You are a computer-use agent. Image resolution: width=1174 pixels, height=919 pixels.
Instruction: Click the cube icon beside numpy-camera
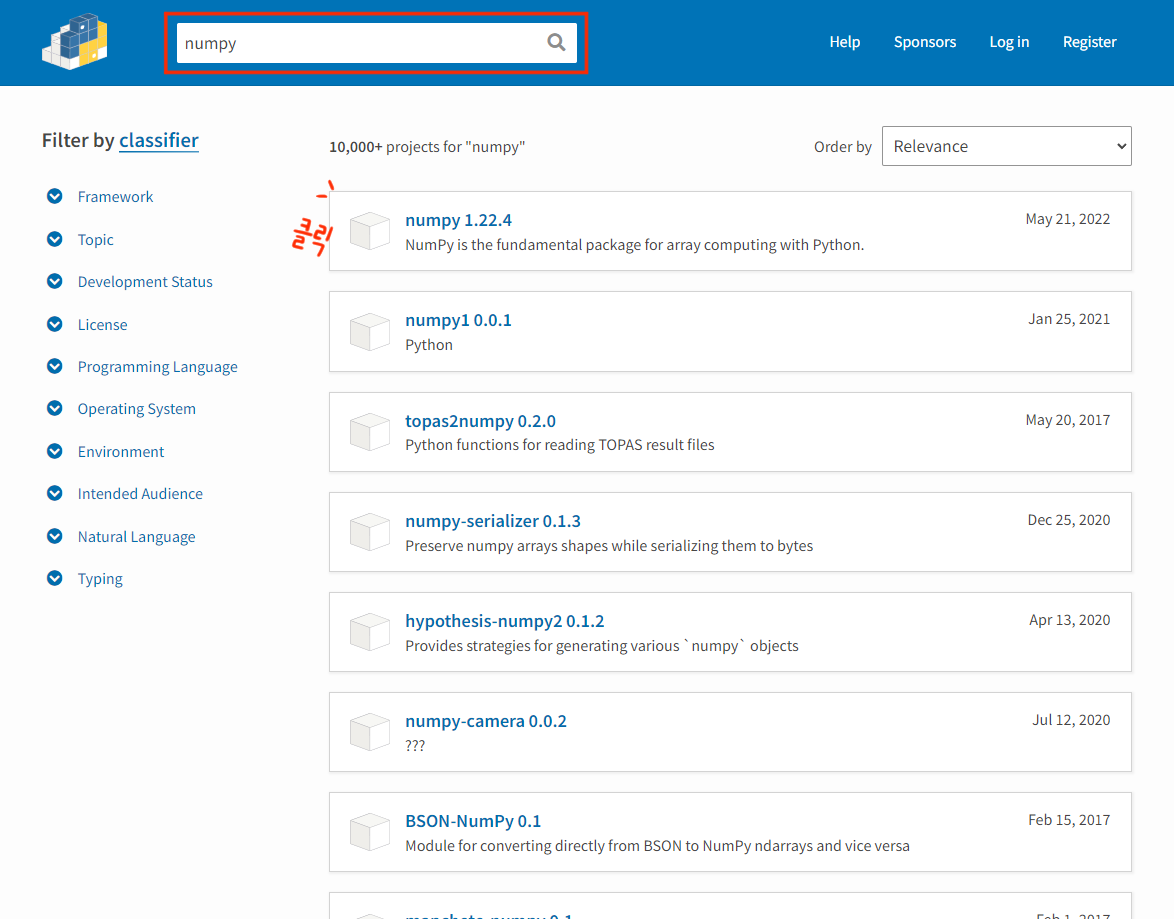click(369, 732)
